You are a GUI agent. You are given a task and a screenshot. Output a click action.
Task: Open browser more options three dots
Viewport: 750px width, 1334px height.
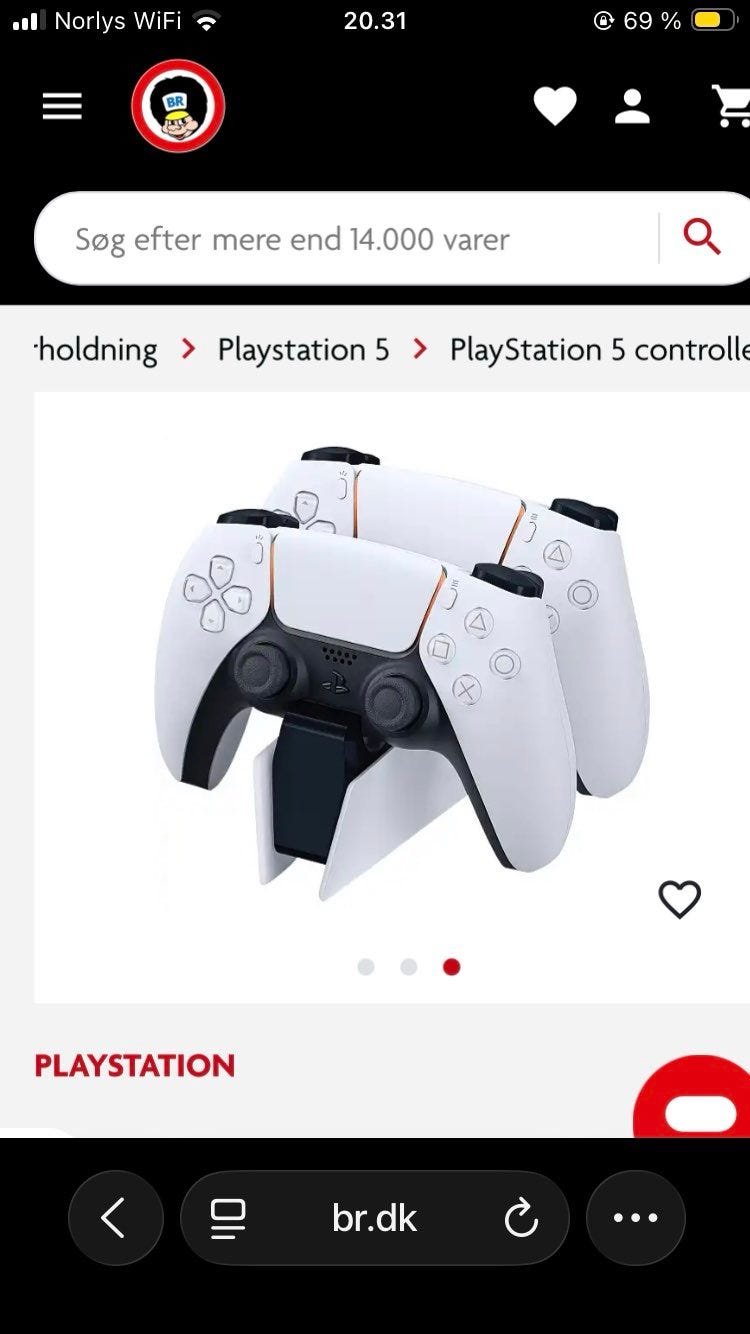point(636,1218)
